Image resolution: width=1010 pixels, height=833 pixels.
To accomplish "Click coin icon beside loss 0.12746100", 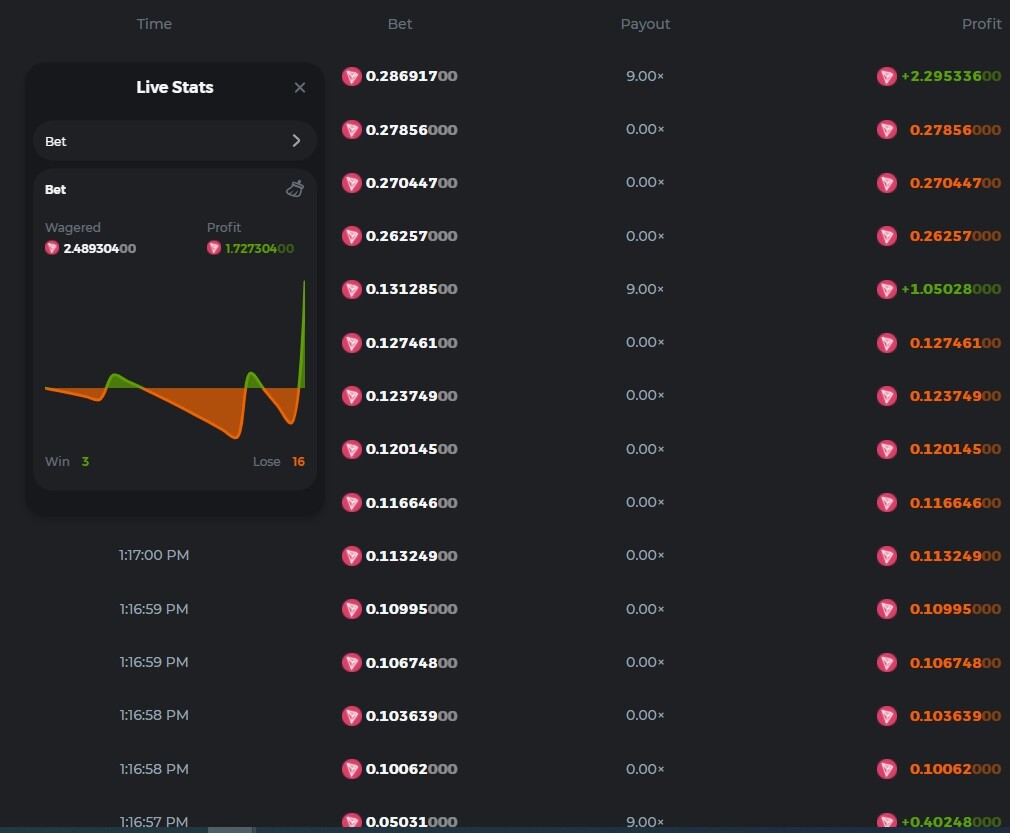I will (887, 343).
